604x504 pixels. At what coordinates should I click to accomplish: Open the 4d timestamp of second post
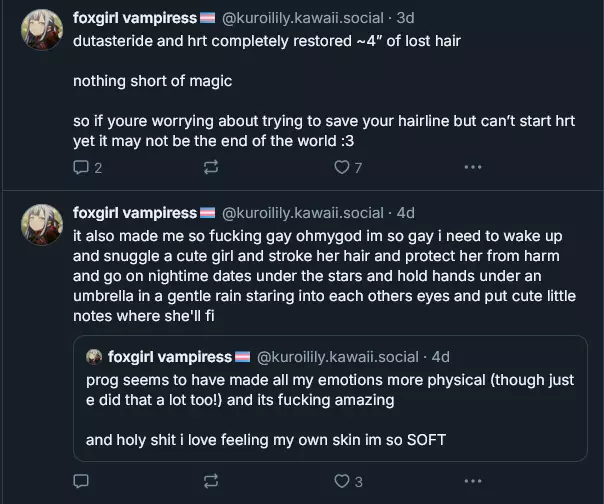(x=406, y=213)
